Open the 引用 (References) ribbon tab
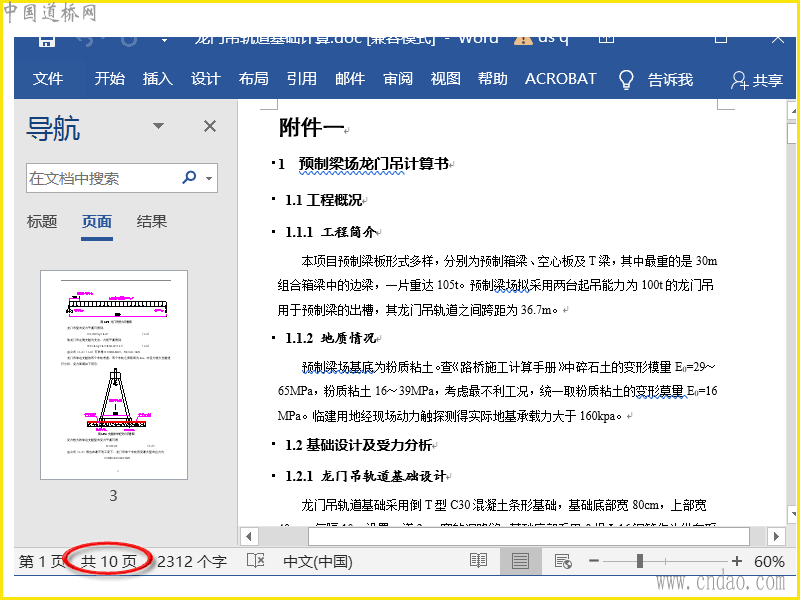 pos(302,79)
